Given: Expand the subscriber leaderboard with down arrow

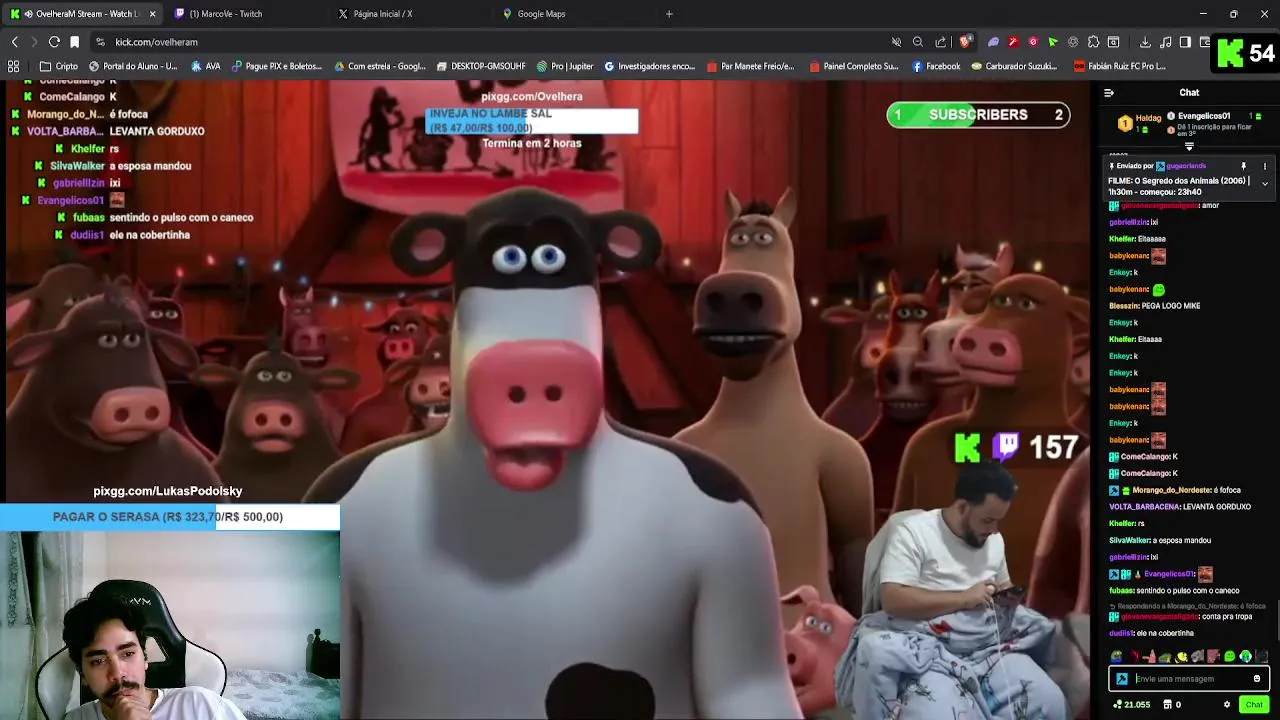Looking at the screenshot, I should coord(1189,146).
